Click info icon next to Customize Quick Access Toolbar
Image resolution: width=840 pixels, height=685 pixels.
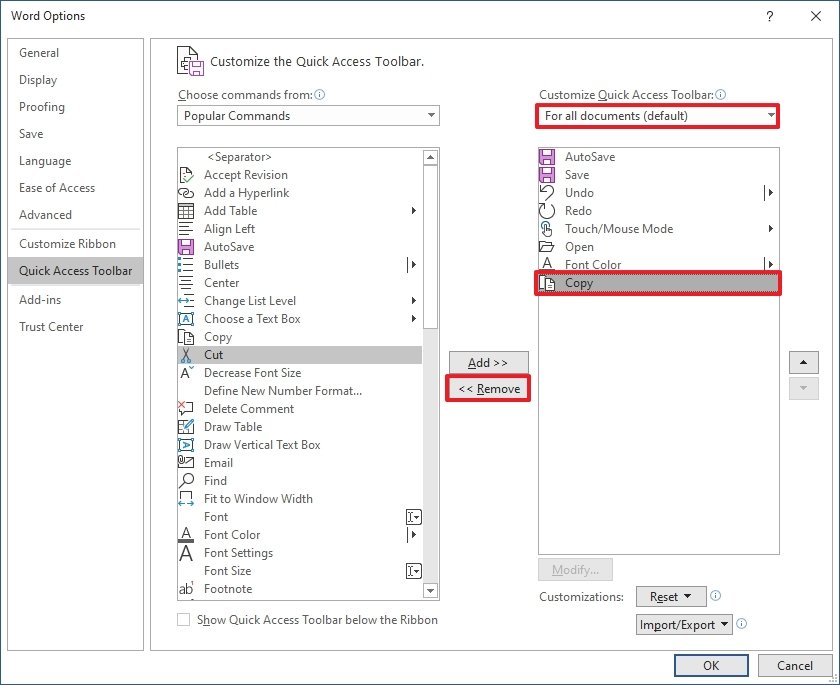721,95
